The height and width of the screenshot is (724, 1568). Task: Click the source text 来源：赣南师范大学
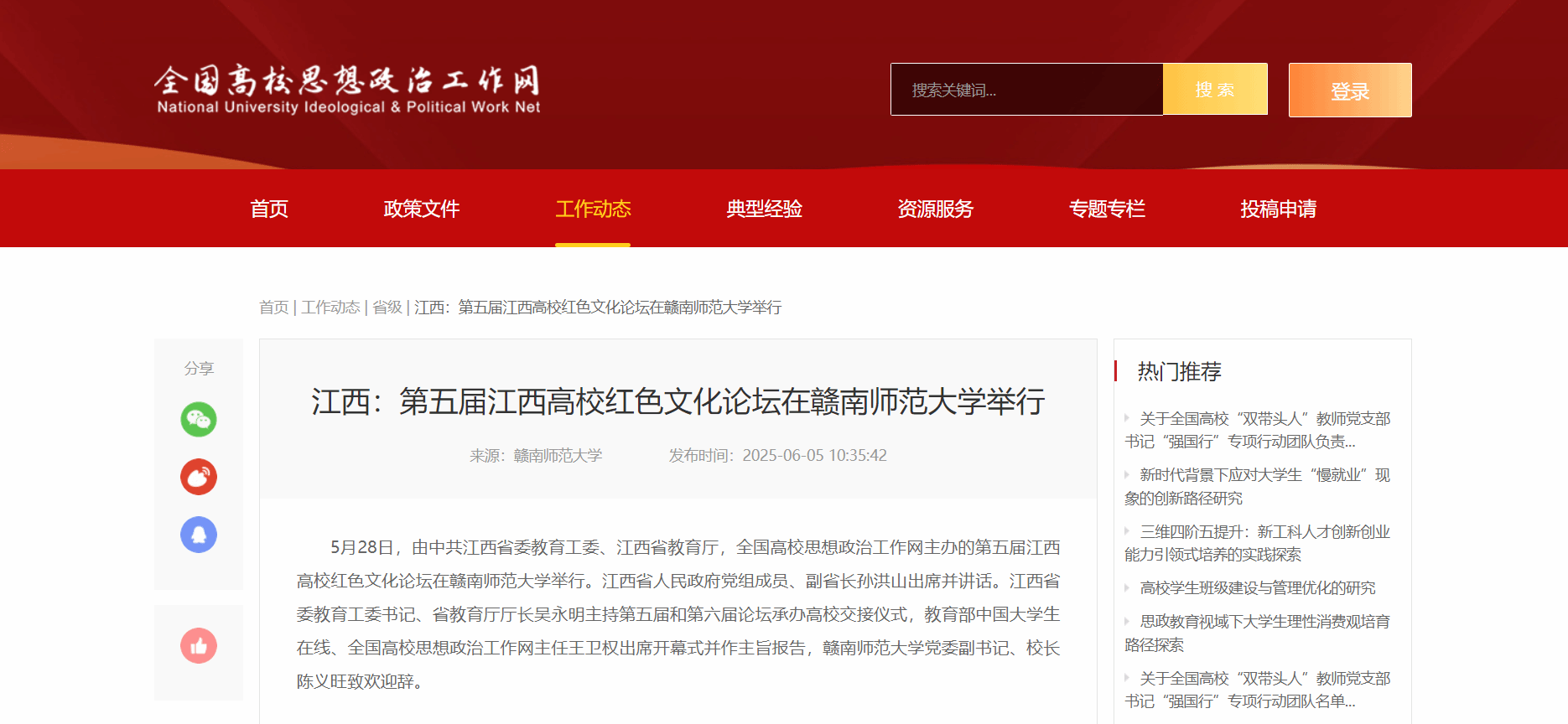click(536, 456)
